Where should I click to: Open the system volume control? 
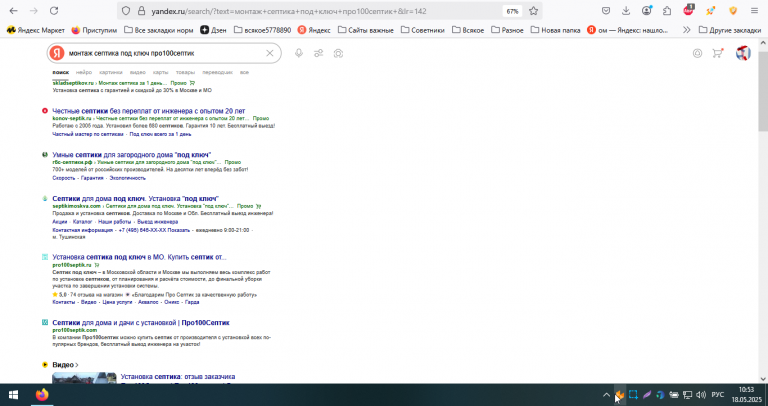(700, 395)
